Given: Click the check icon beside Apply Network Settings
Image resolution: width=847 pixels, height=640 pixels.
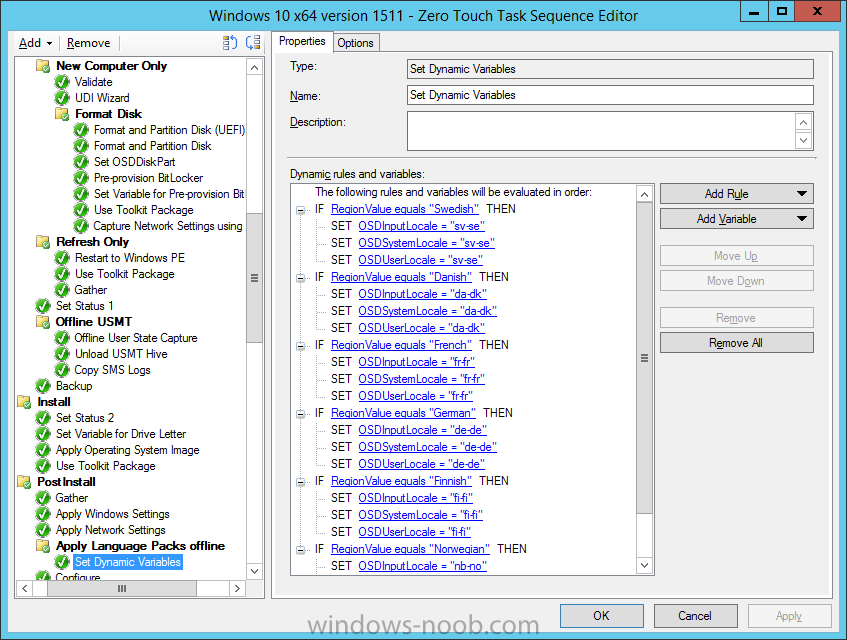Looking at the screenshot, I should [43, 530].
